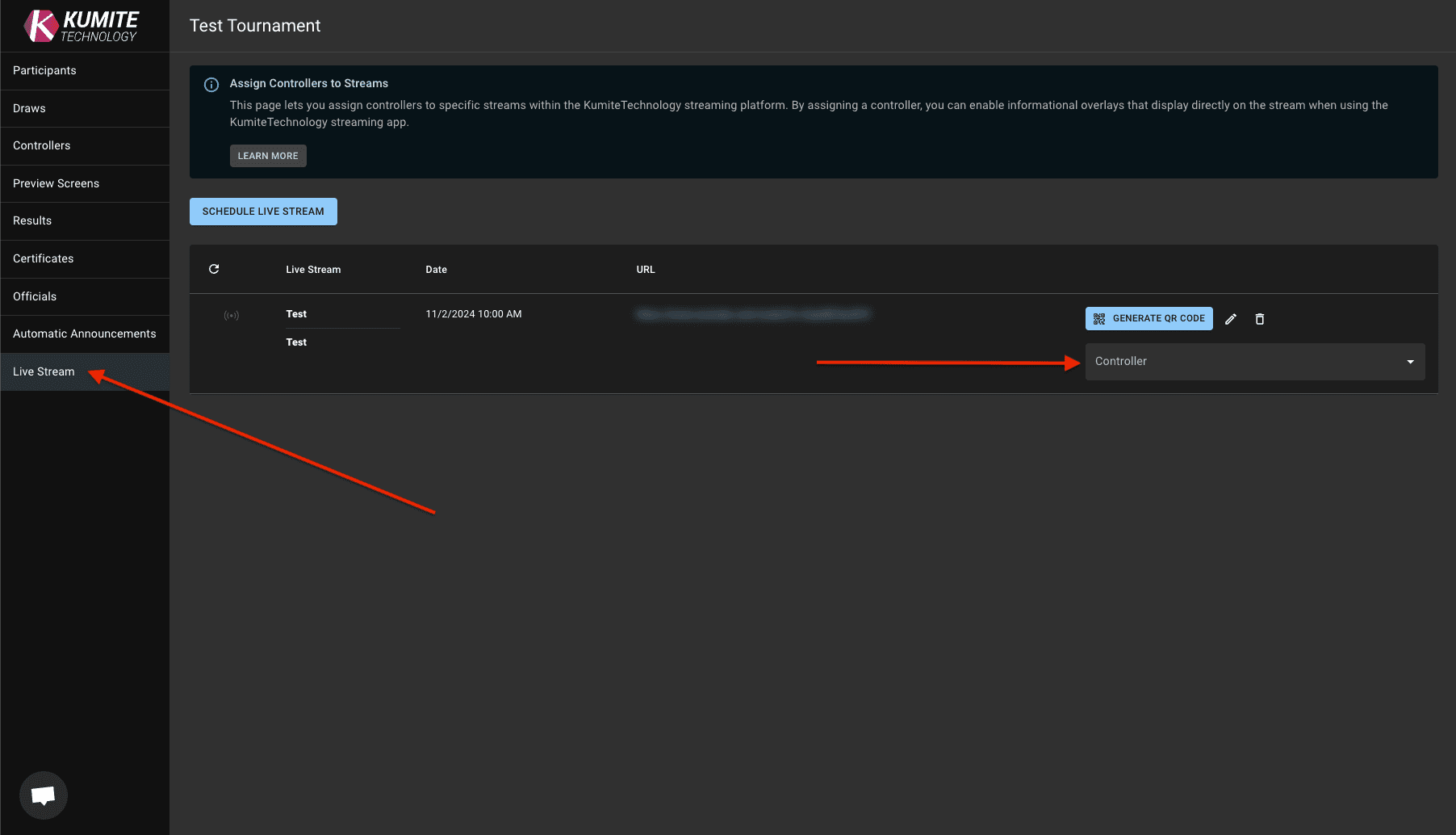Click the GENERATE QR CODE button

tap(1148, 318)
